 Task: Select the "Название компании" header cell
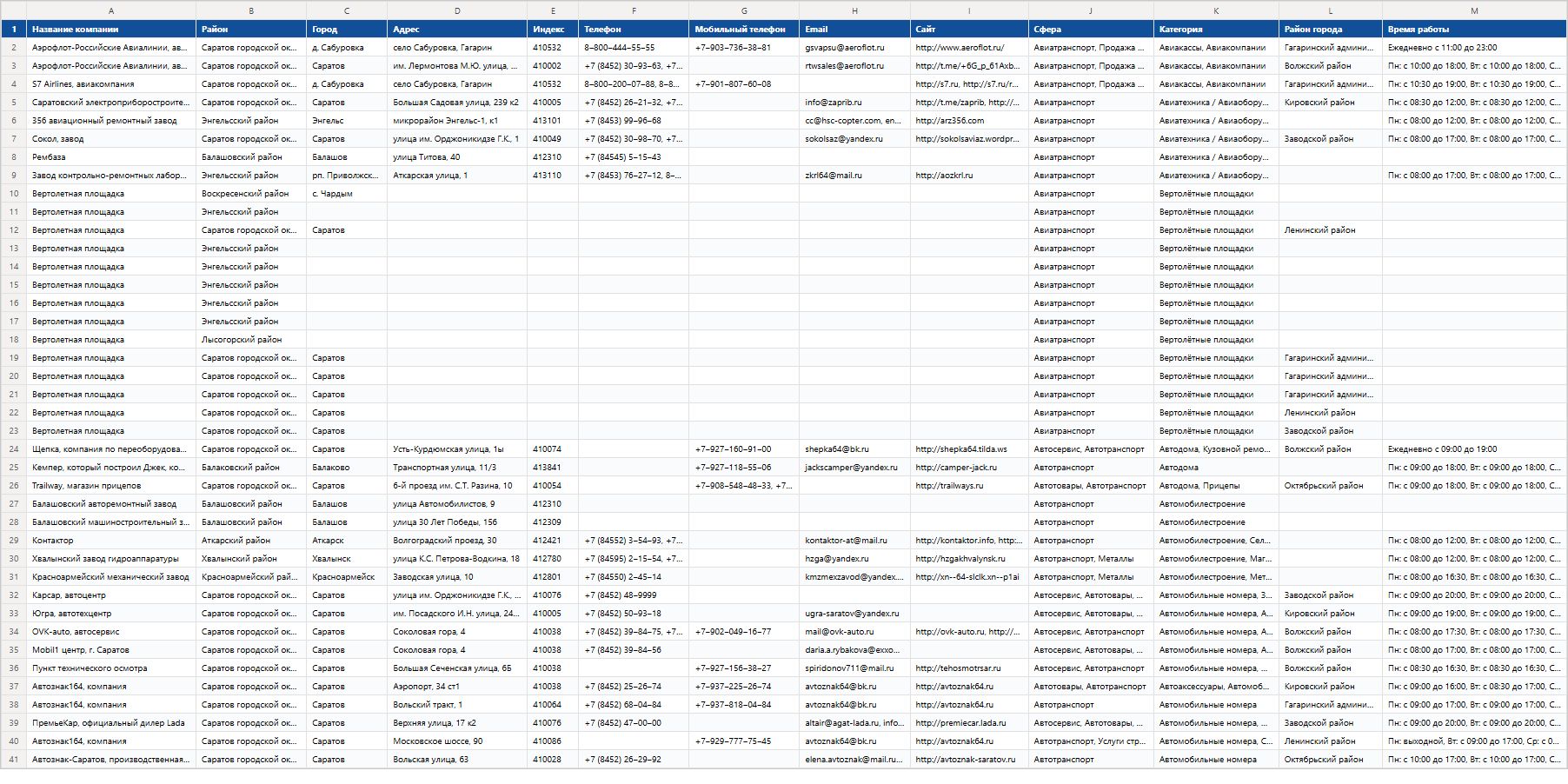pyautogui.click(x=111, y=30)
